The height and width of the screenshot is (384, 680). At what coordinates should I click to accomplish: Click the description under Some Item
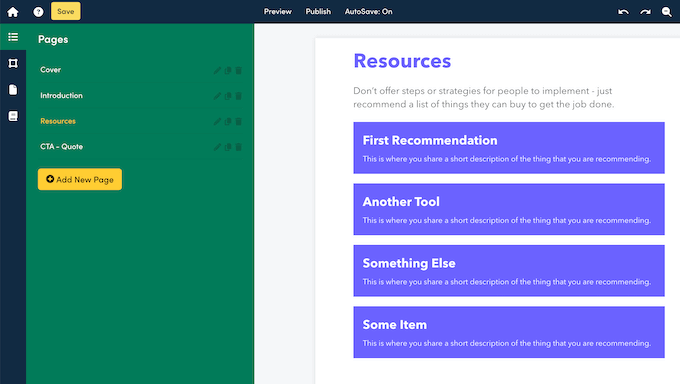pyautogui.click(x=507, y=343)
